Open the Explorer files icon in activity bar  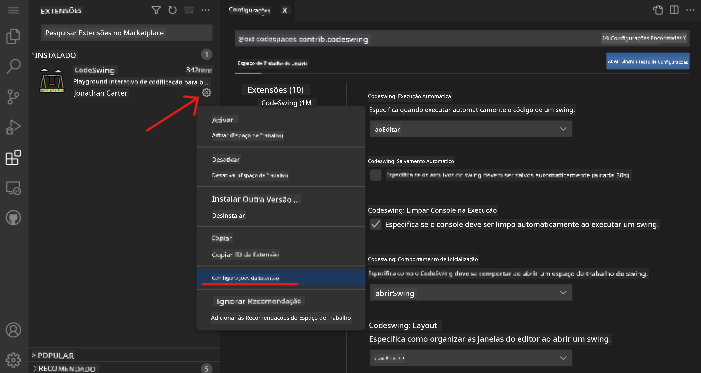tap(13, 36)
